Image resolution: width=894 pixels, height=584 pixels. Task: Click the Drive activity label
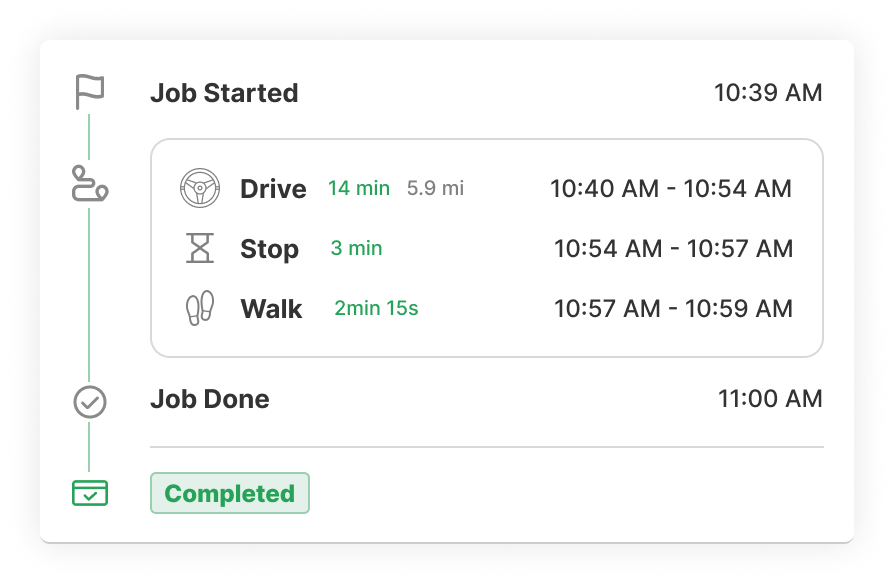tap(273, 189)
